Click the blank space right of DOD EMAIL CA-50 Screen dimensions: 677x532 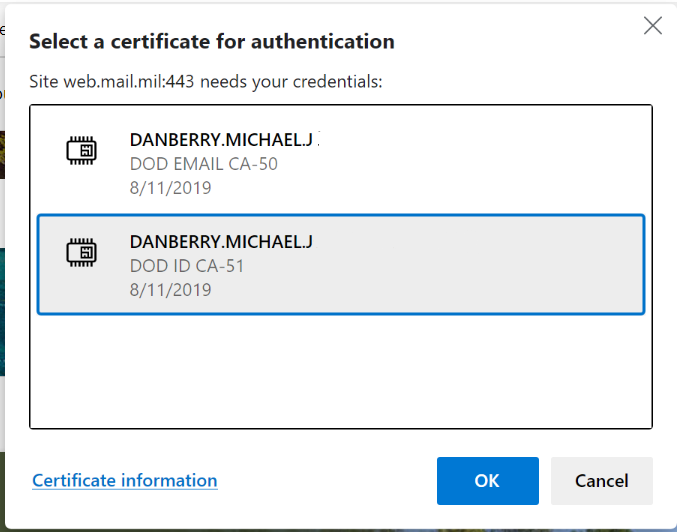480,163
